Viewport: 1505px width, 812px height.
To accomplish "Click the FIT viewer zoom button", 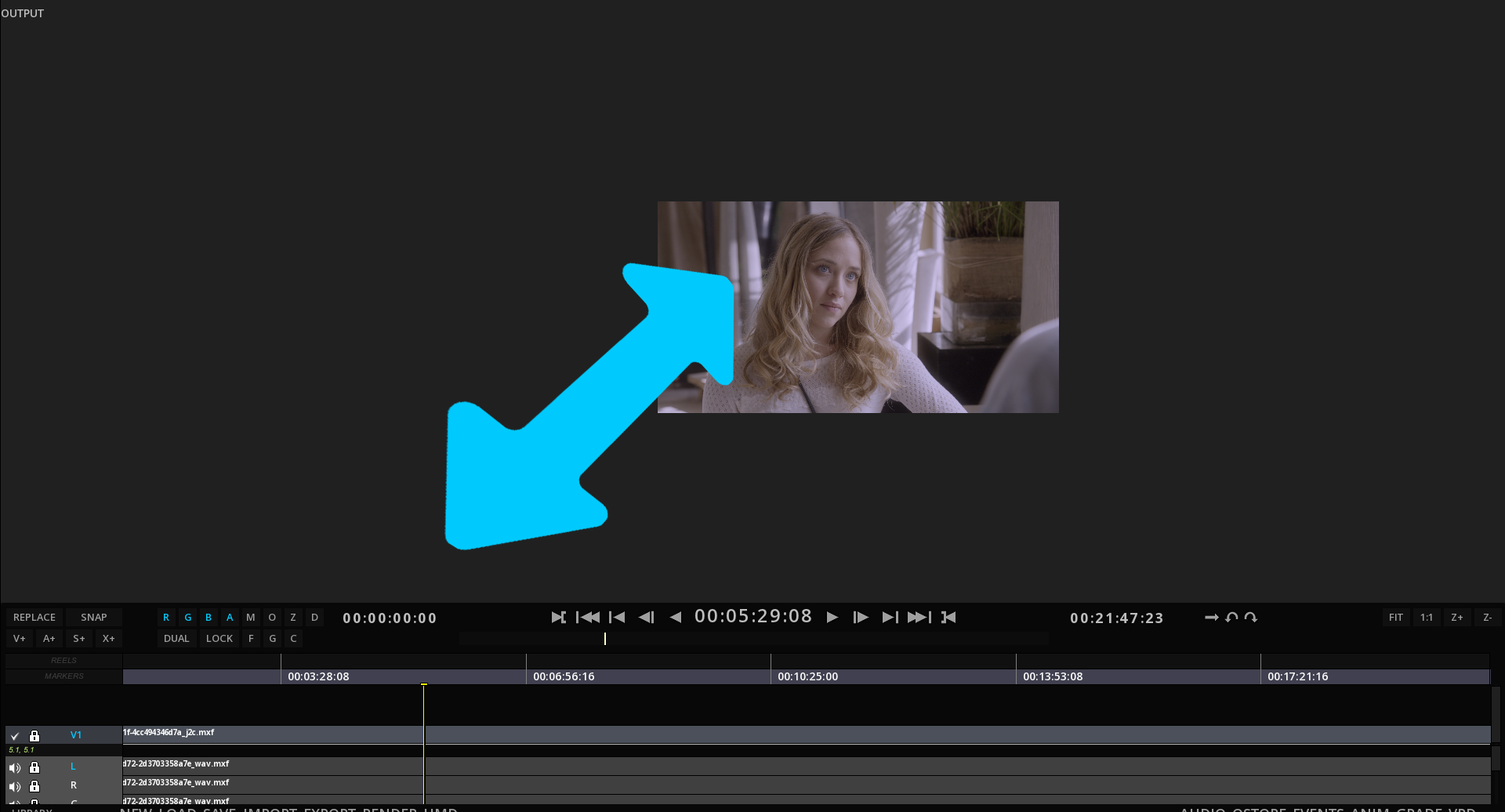I will point(1395,618).
